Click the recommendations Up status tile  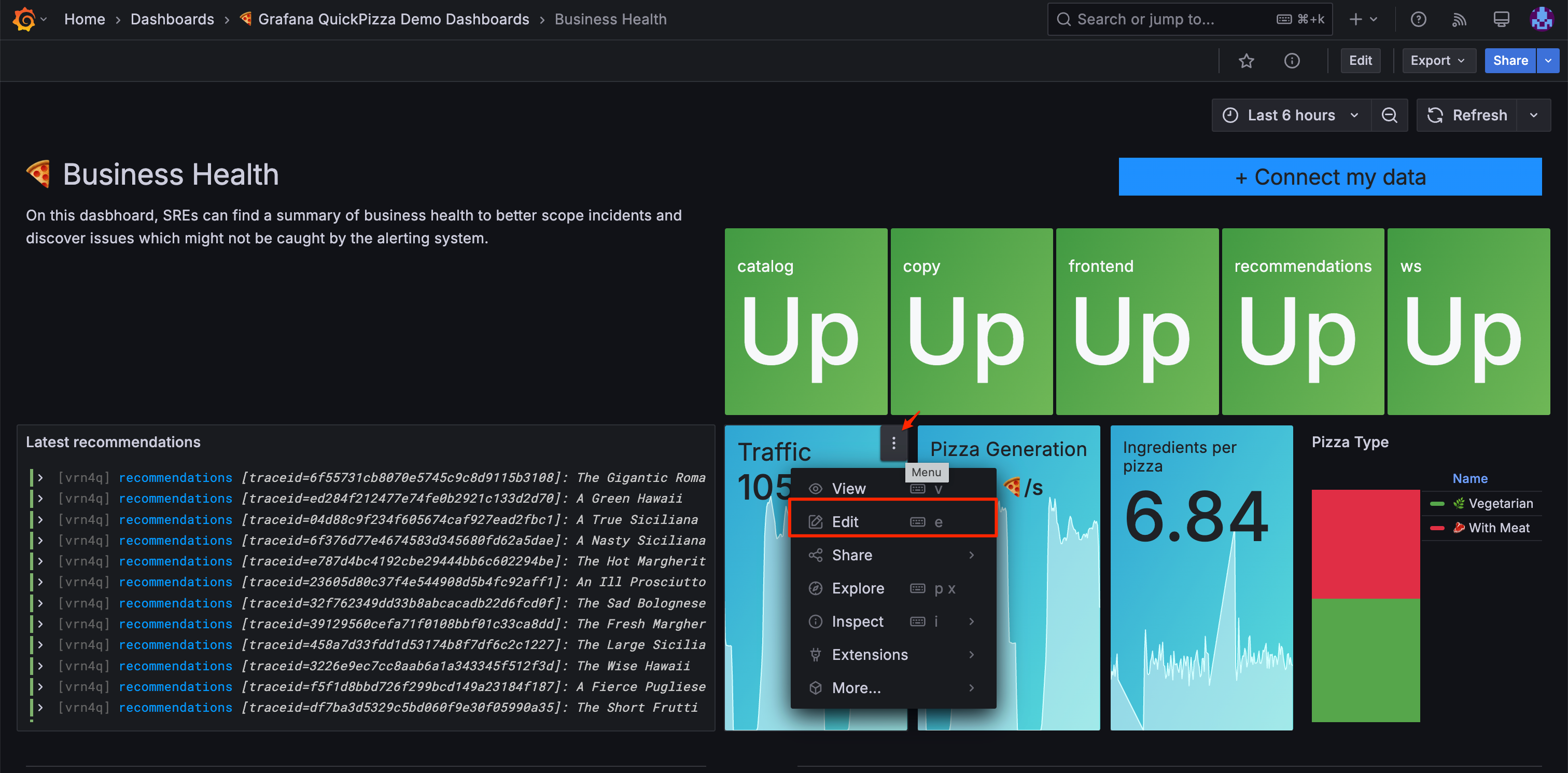point(1303,322)
